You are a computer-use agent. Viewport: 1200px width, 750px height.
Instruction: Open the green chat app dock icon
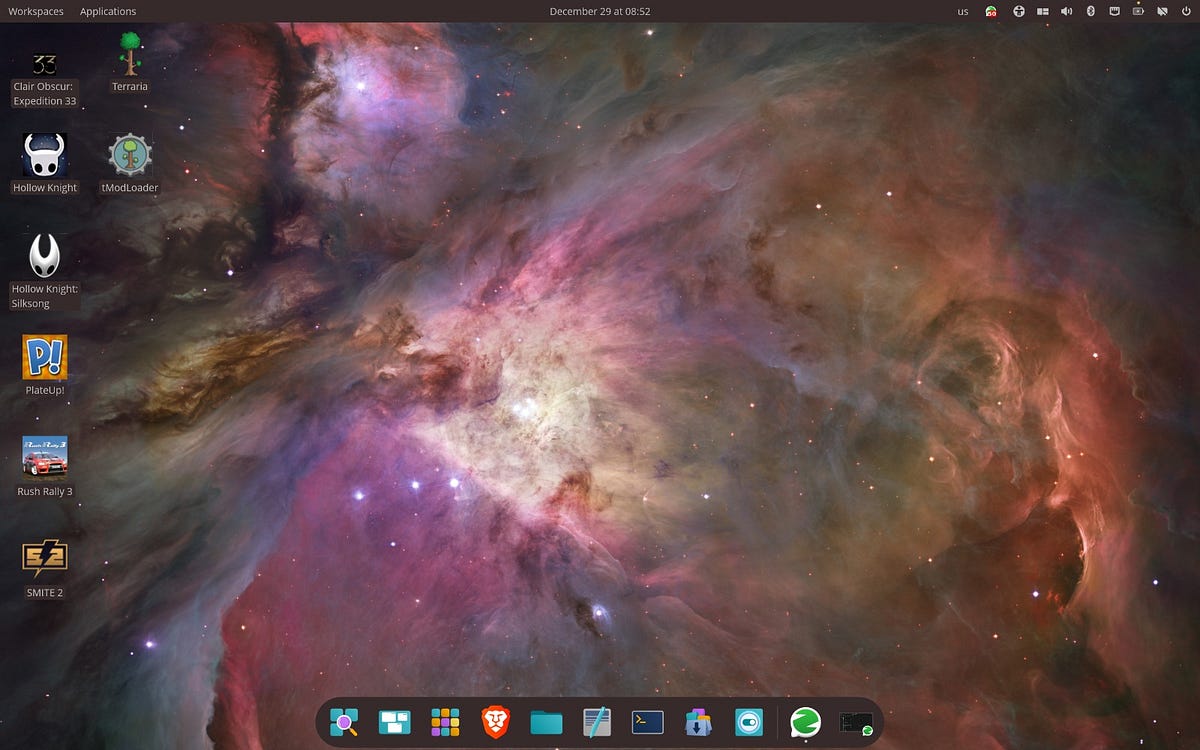[x=805, y=722]
